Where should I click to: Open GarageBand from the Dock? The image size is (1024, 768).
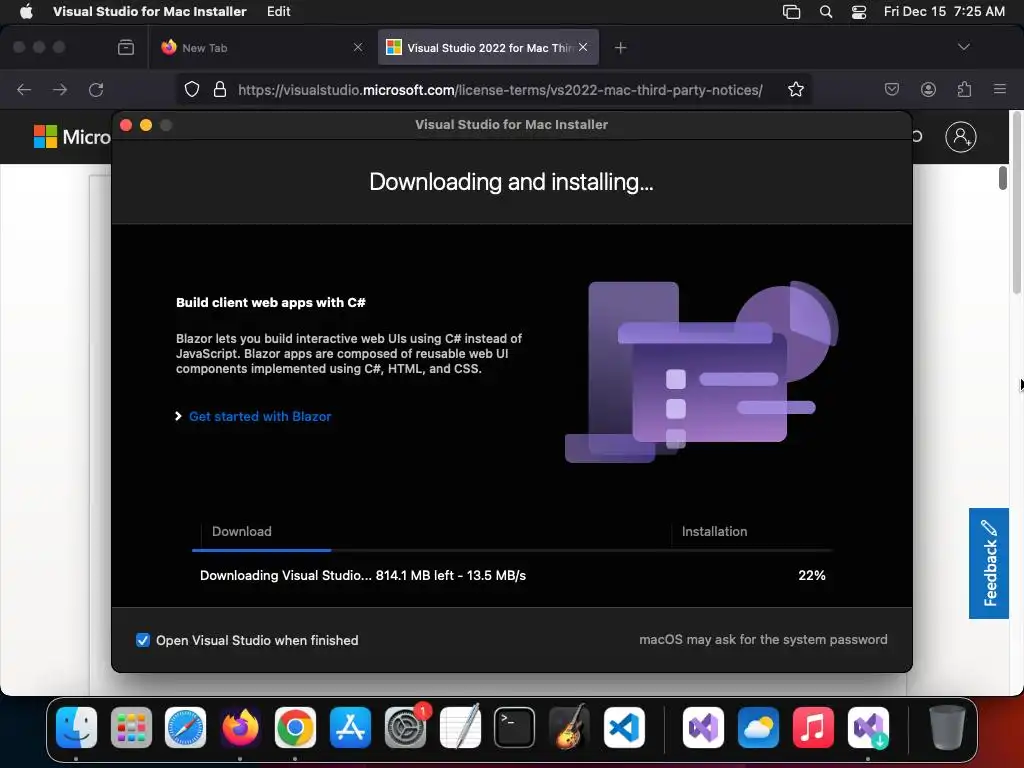569,727
